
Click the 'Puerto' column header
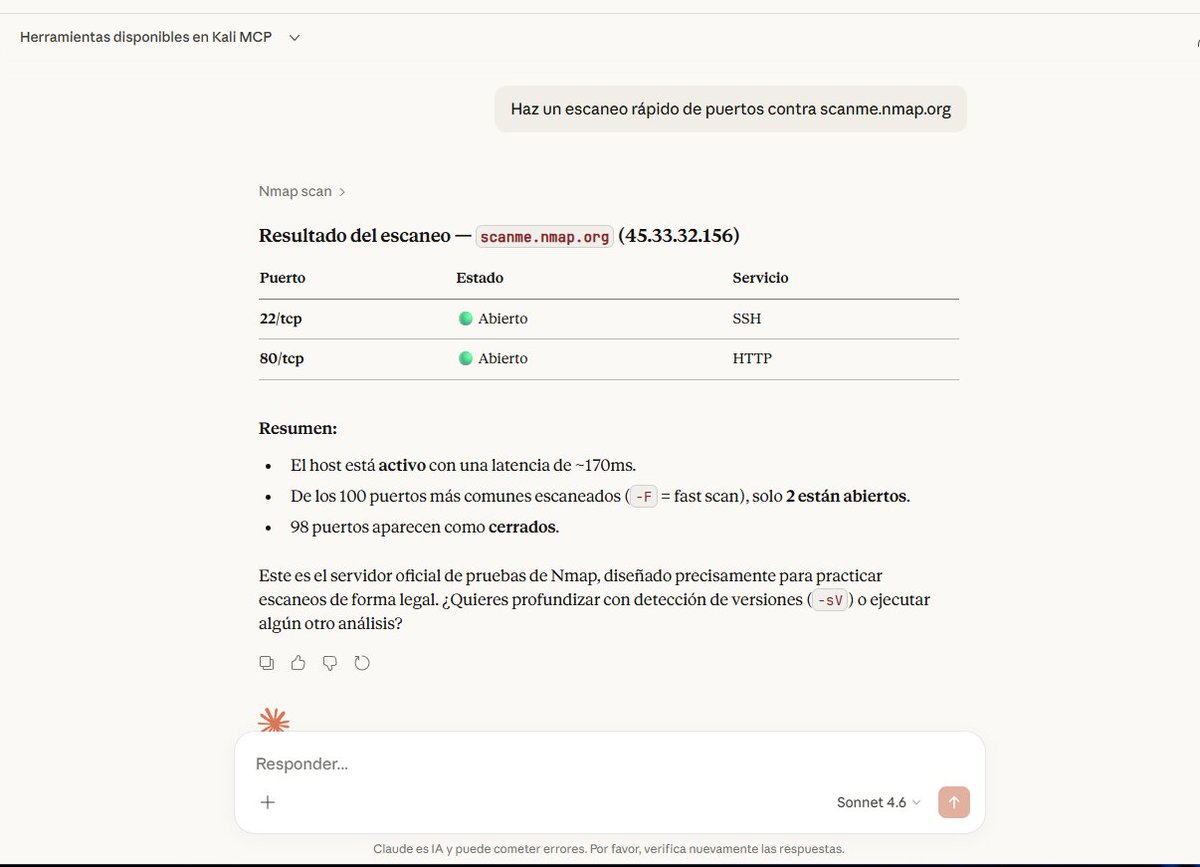(283, 278)
